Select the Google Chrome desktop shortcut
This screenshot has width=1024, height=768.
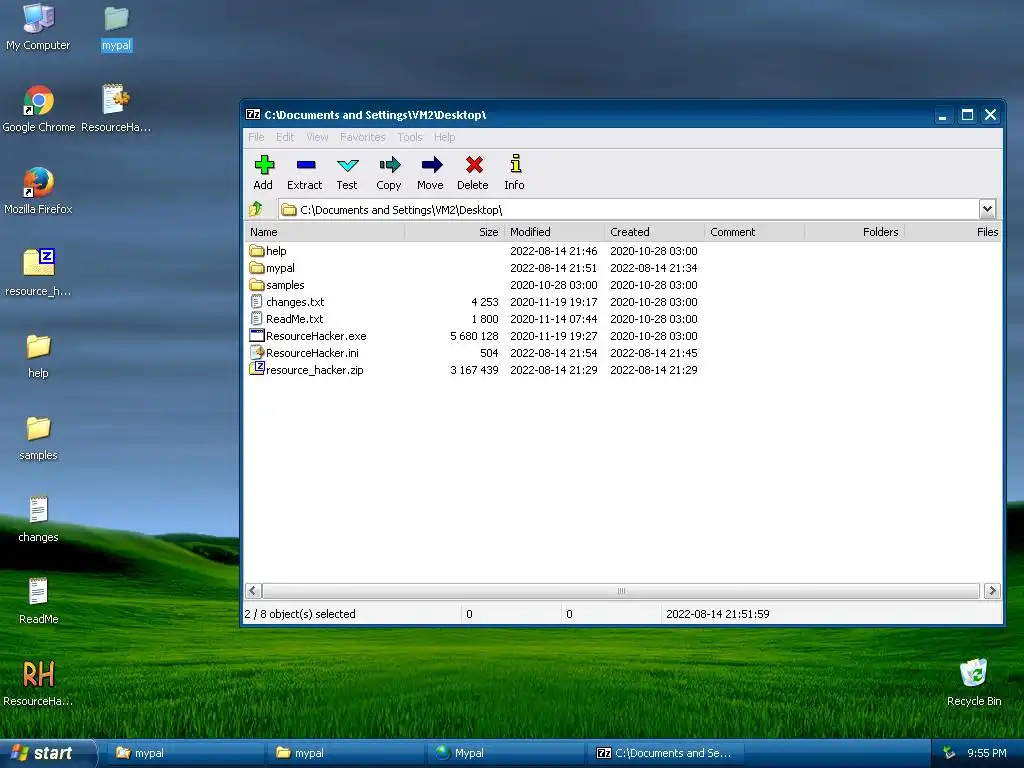coord(39,108)
